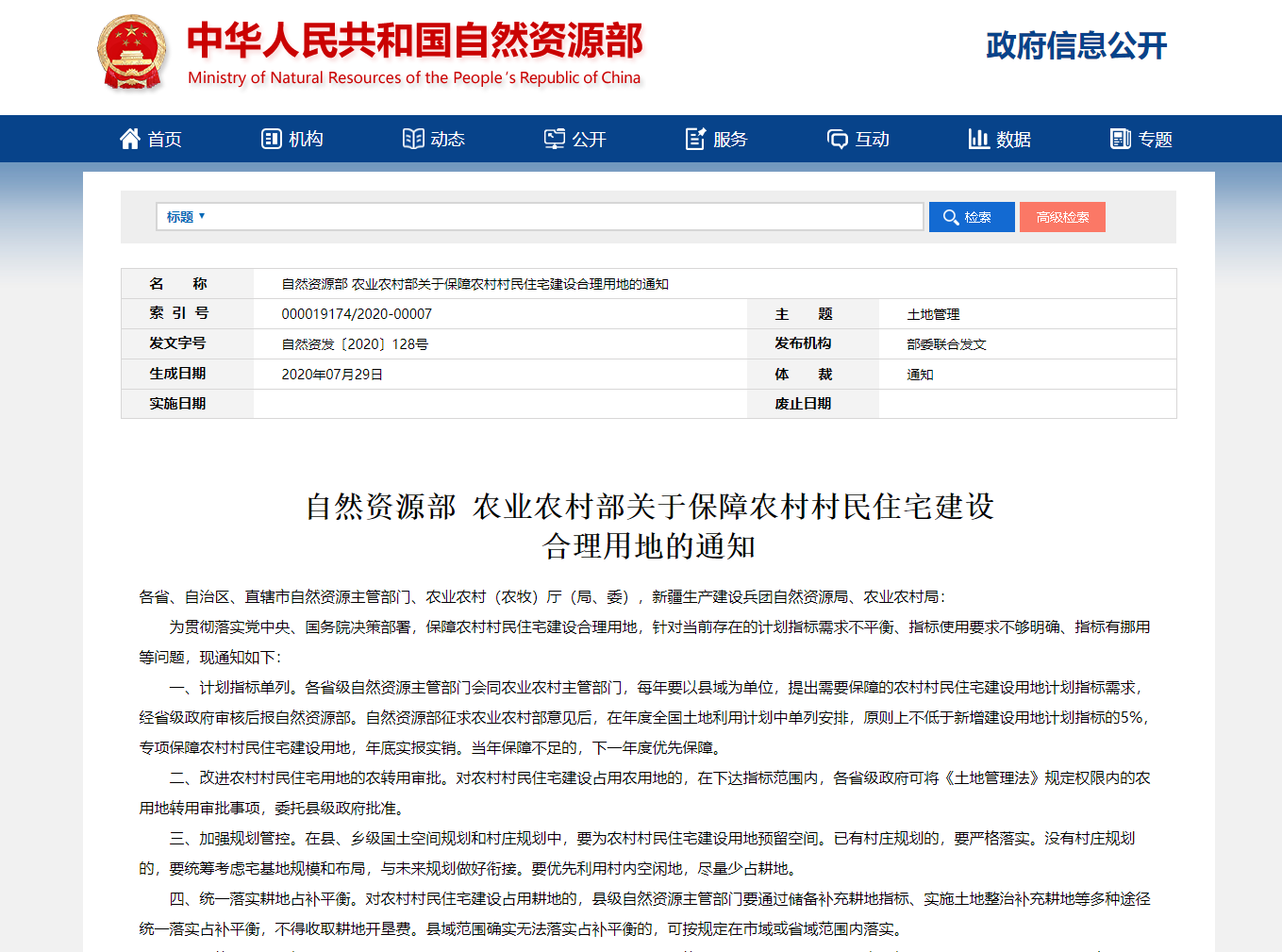Click the English ministry name subtitle
This screenshot has height=952, width=1282.
pyautogui.click(x=414, y=77)
